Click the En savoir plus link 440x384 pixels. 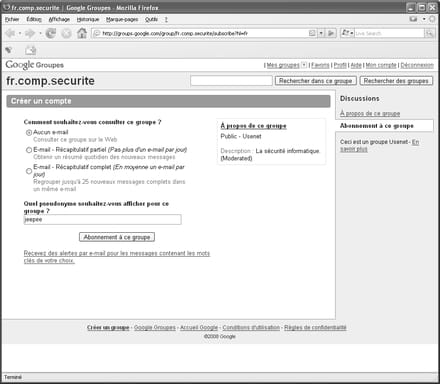415,142
